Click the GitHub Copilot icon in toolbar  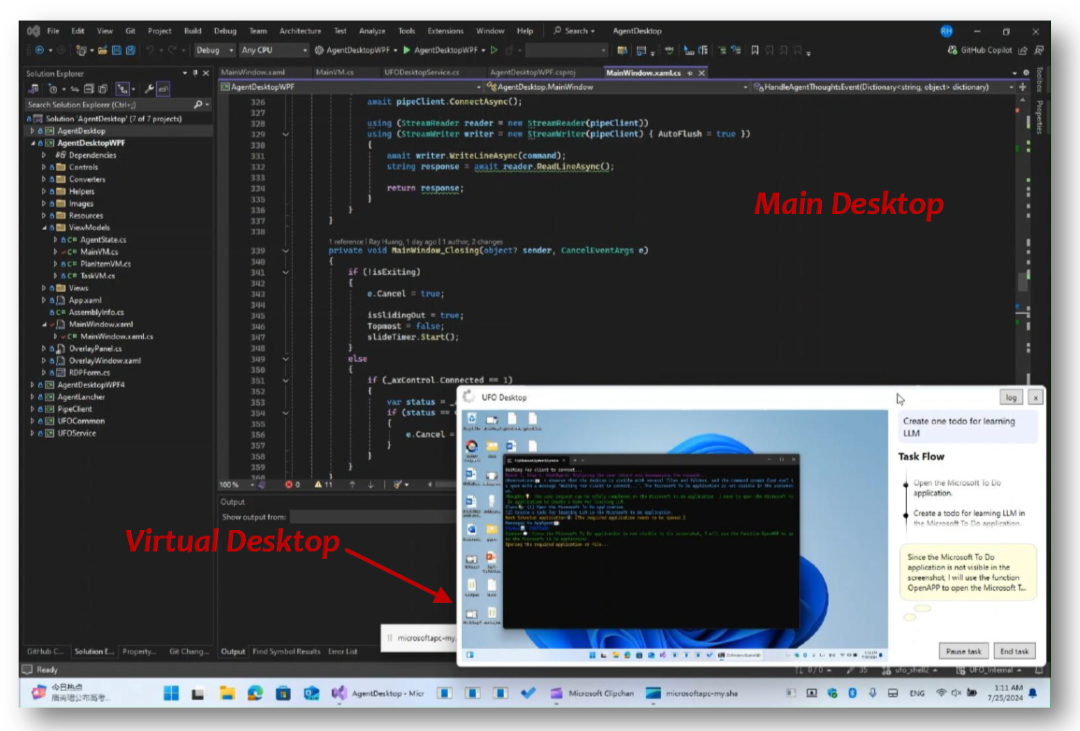[952, 50]
